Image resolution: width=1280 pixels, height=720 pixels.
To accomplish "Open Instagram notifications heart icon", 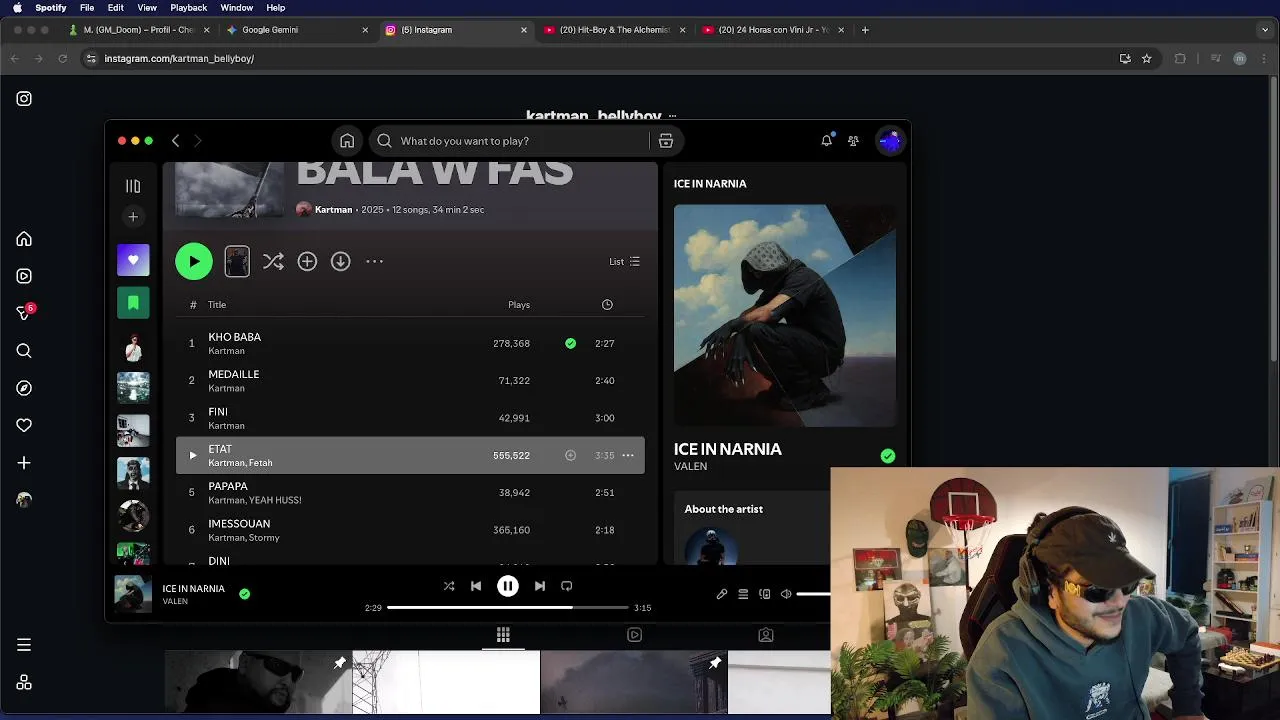I will pos(24,425).
